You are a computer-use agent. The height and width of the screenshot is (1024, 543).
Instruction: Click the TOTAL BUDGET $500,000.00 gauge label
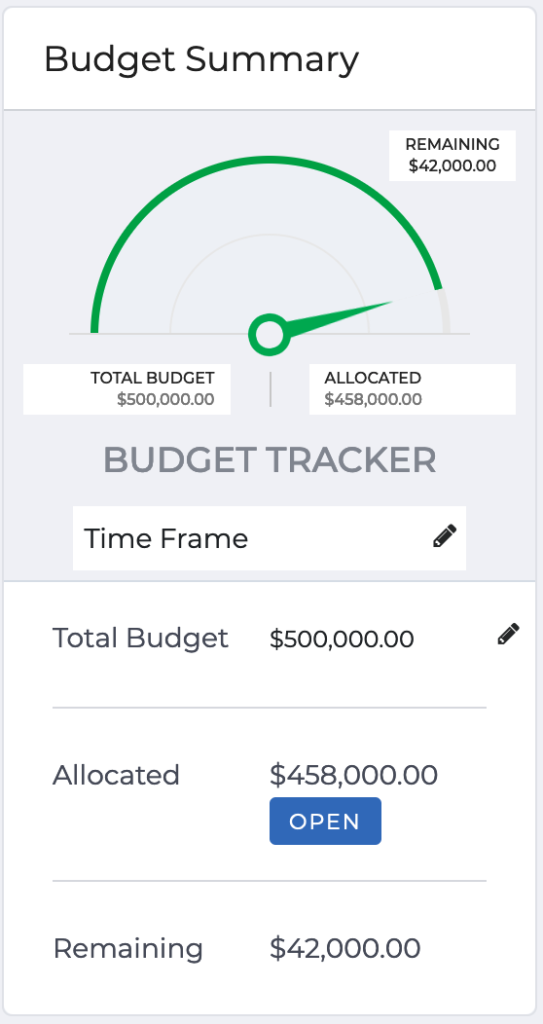tap(127, 389)
